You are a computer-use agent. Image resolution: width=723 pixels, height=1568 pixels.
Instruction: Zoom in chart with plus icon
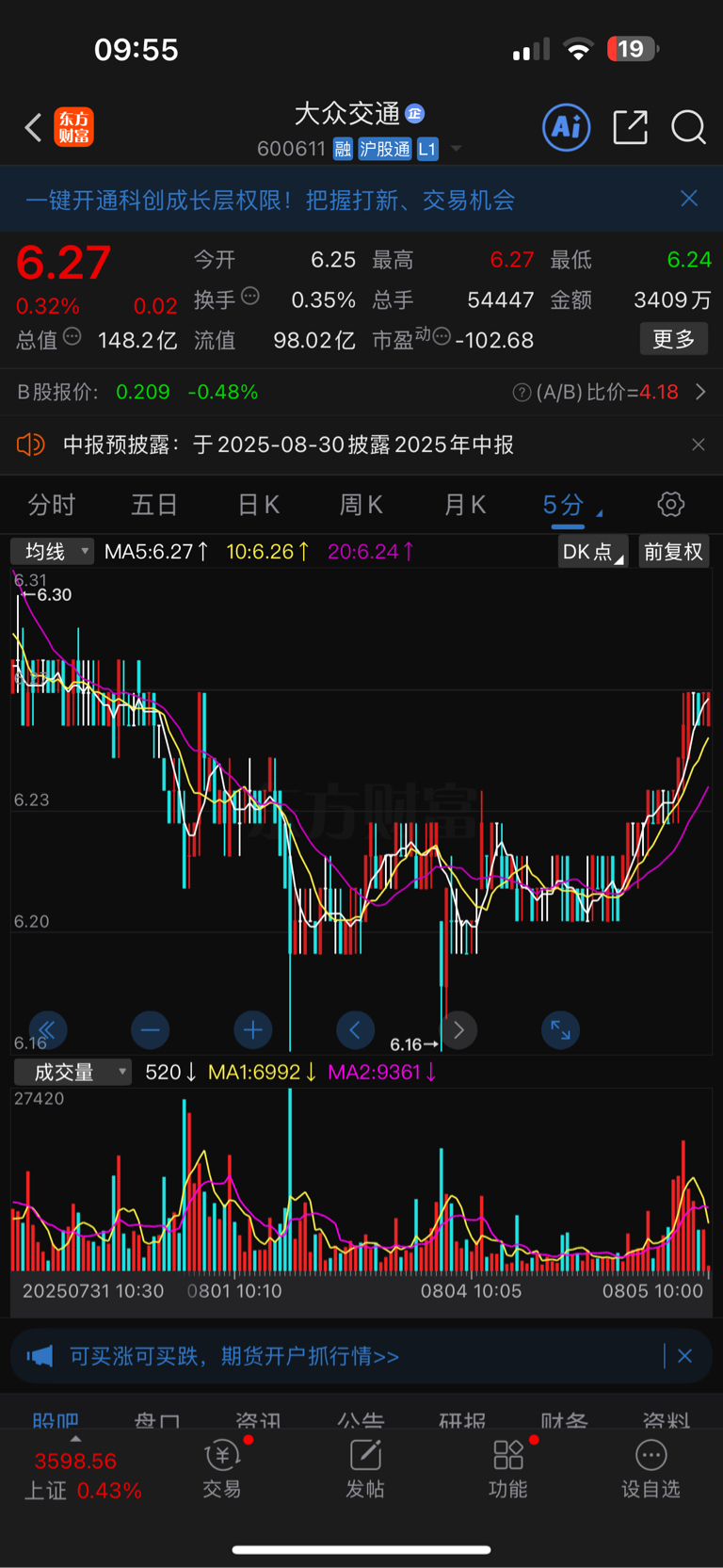[x=252, y=1029]
